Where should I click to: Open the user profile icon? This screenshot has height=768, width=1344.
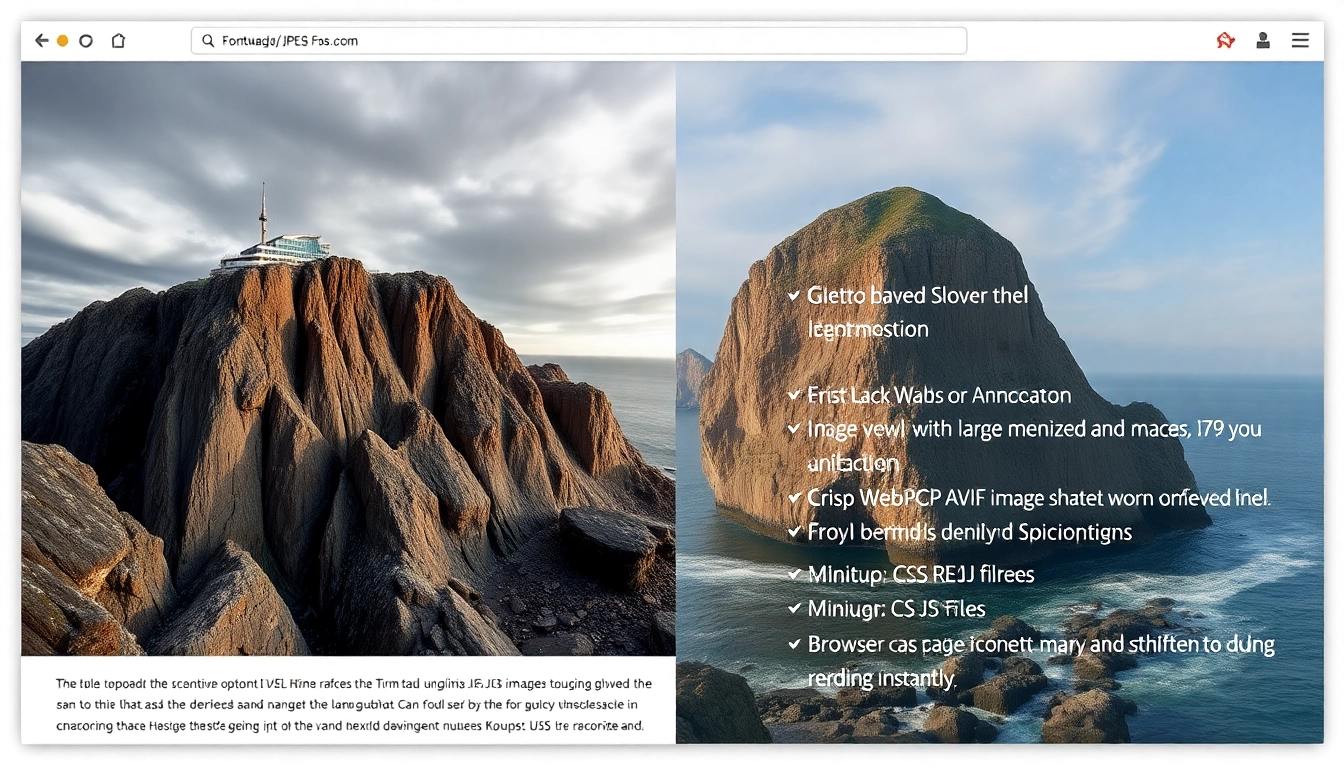1263,41
